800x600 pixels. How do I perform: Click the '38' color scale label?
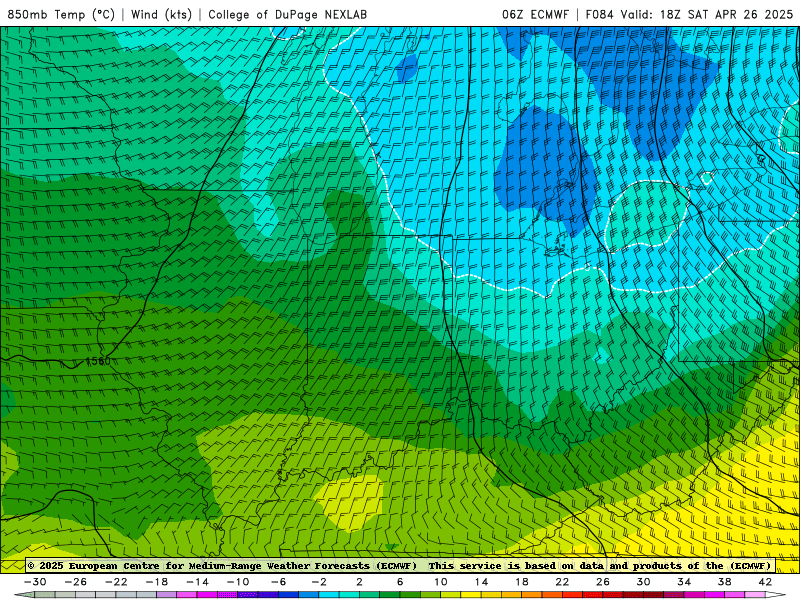[x=724, y=582]
